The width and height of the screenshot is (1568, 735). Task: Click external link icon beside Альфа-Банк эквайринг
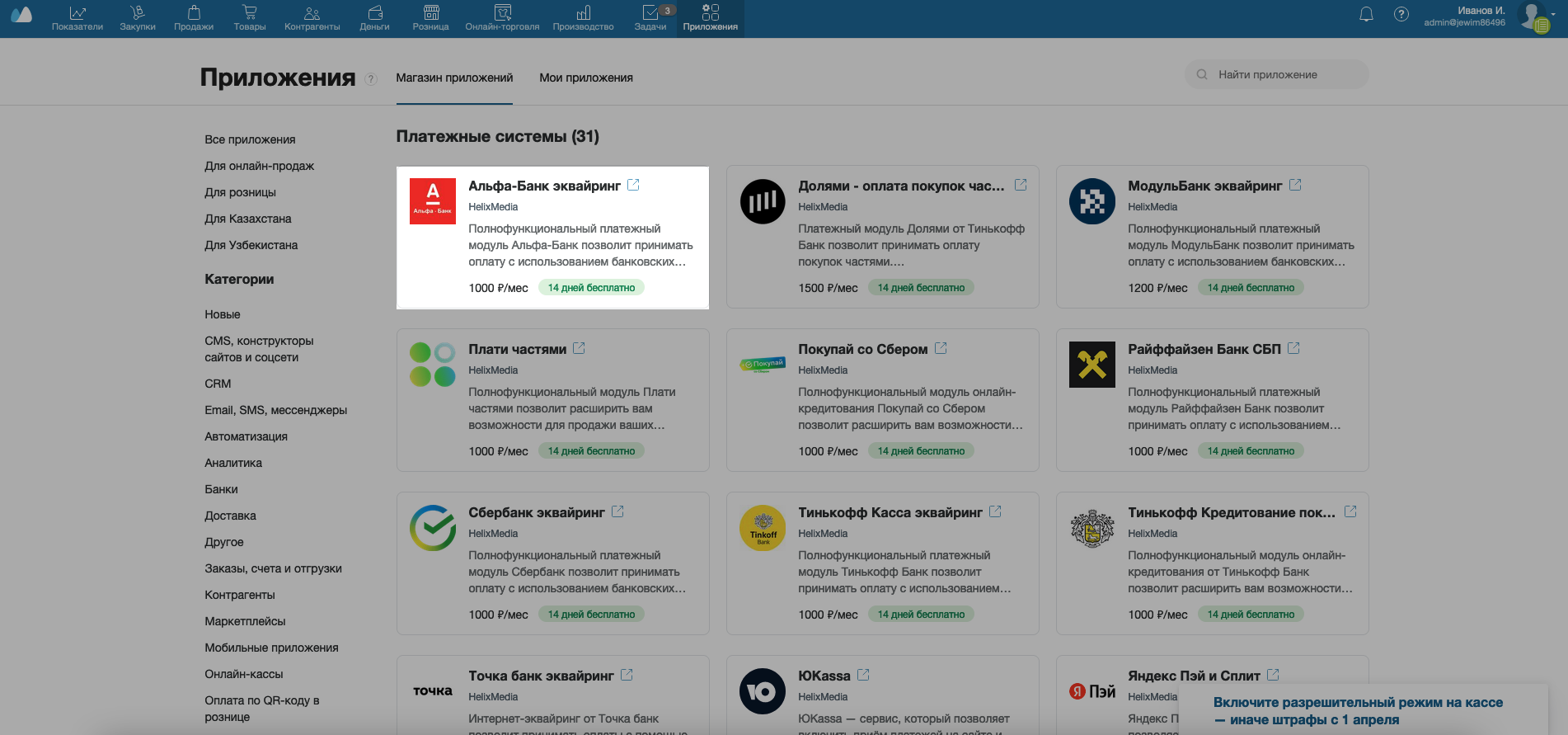[633, 185]
